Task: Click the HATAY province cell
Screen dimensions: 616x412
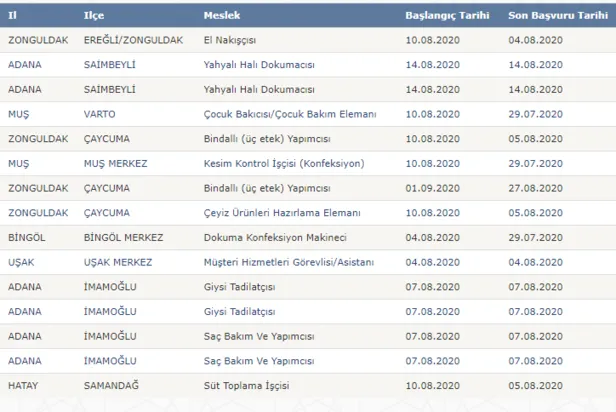Action: (x=22, y=384)
